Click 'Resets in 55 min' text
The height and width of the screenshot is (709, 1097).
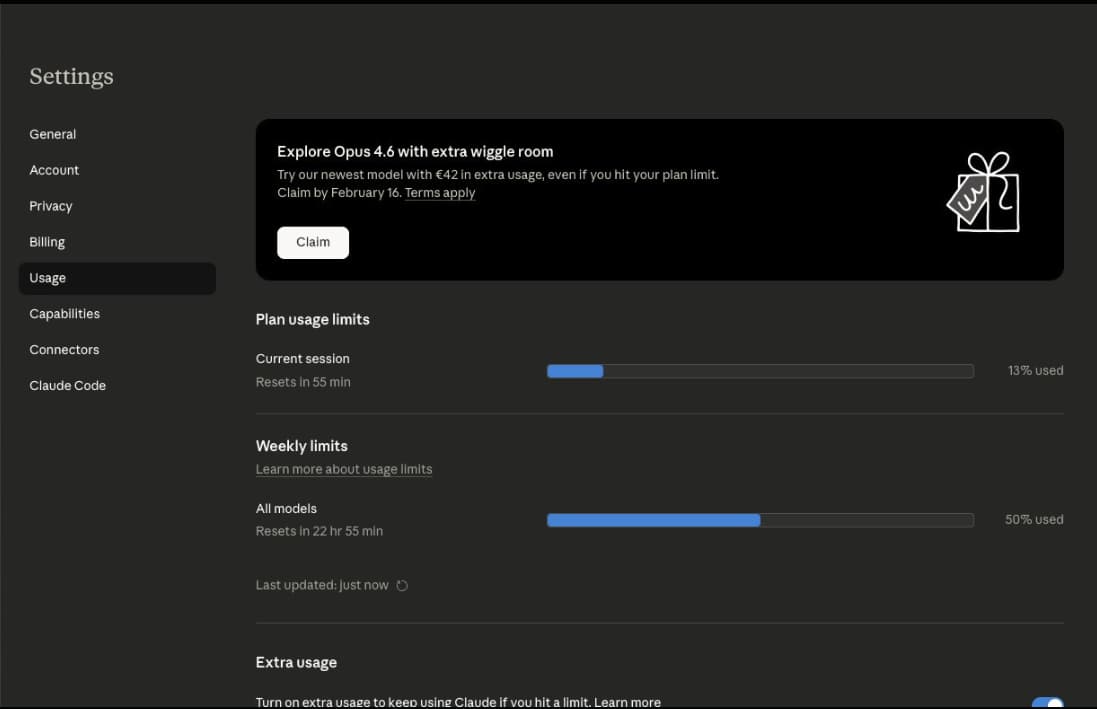[303, 382]
